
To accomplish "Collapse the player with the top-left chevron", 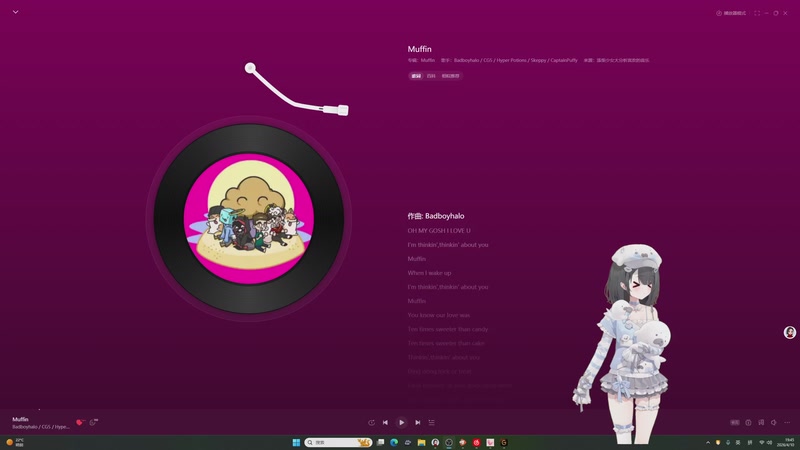I will coord(16,12).
